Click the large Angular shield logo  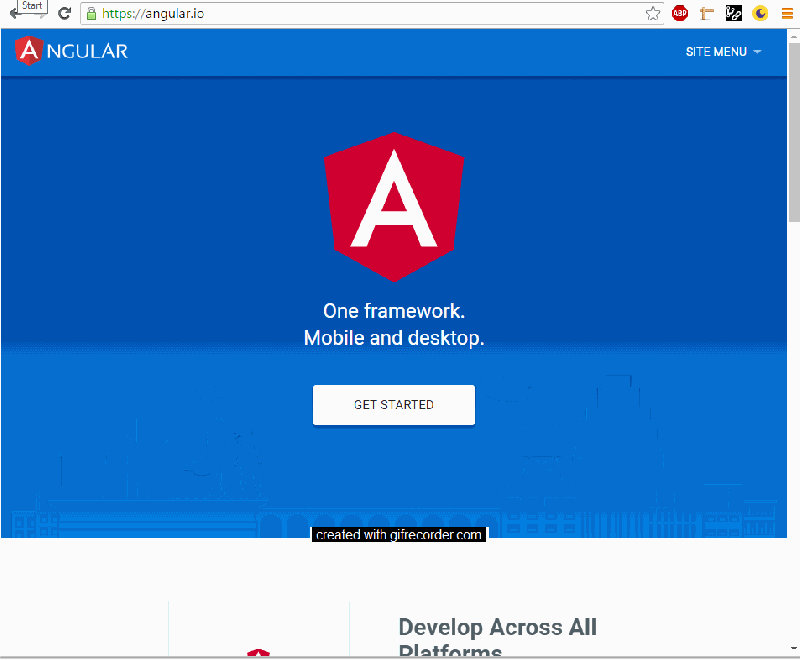click(394, 206)
